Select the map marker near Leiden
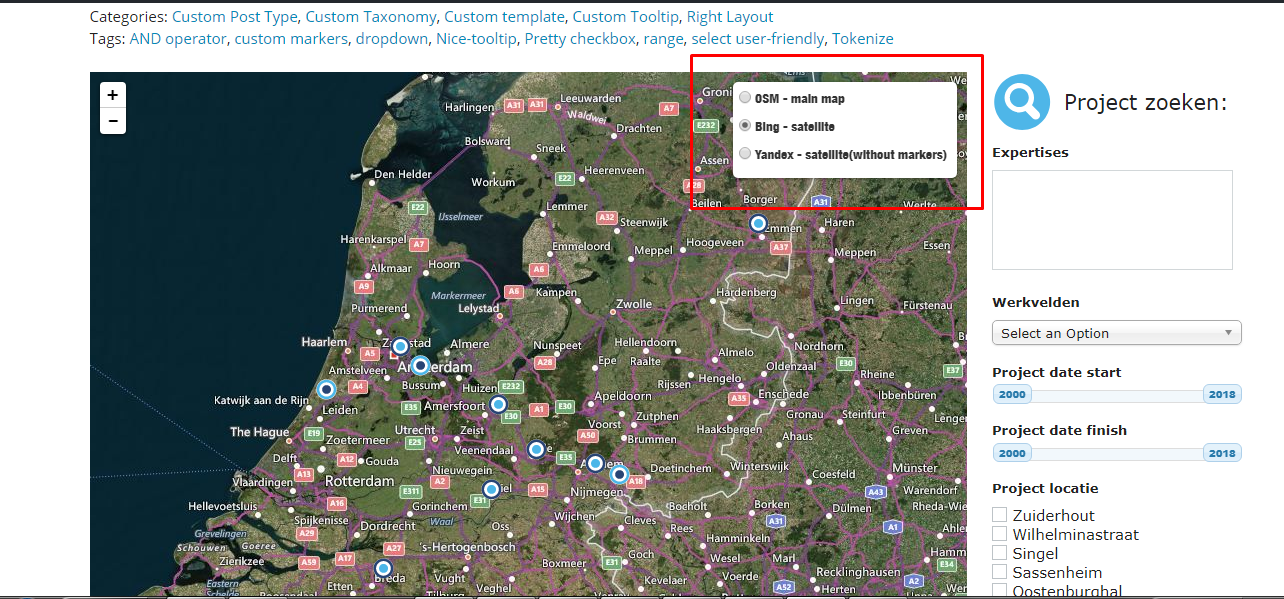Image resolution: width=1284 pixels, height=599 pixels. [x=326, y=390]
